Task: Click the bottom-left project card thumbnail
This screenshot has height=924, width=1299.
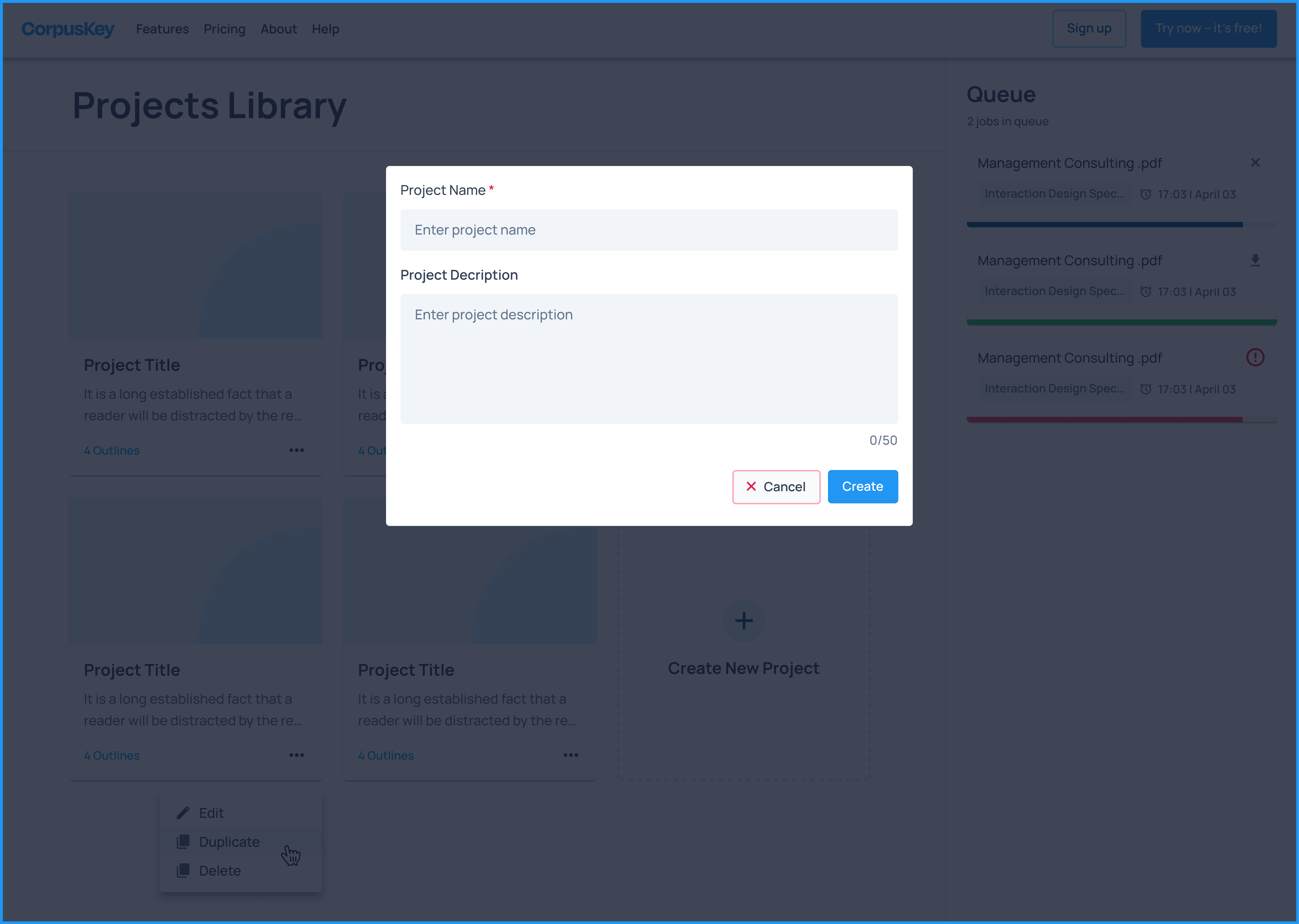Action: [x=196, y=571]
